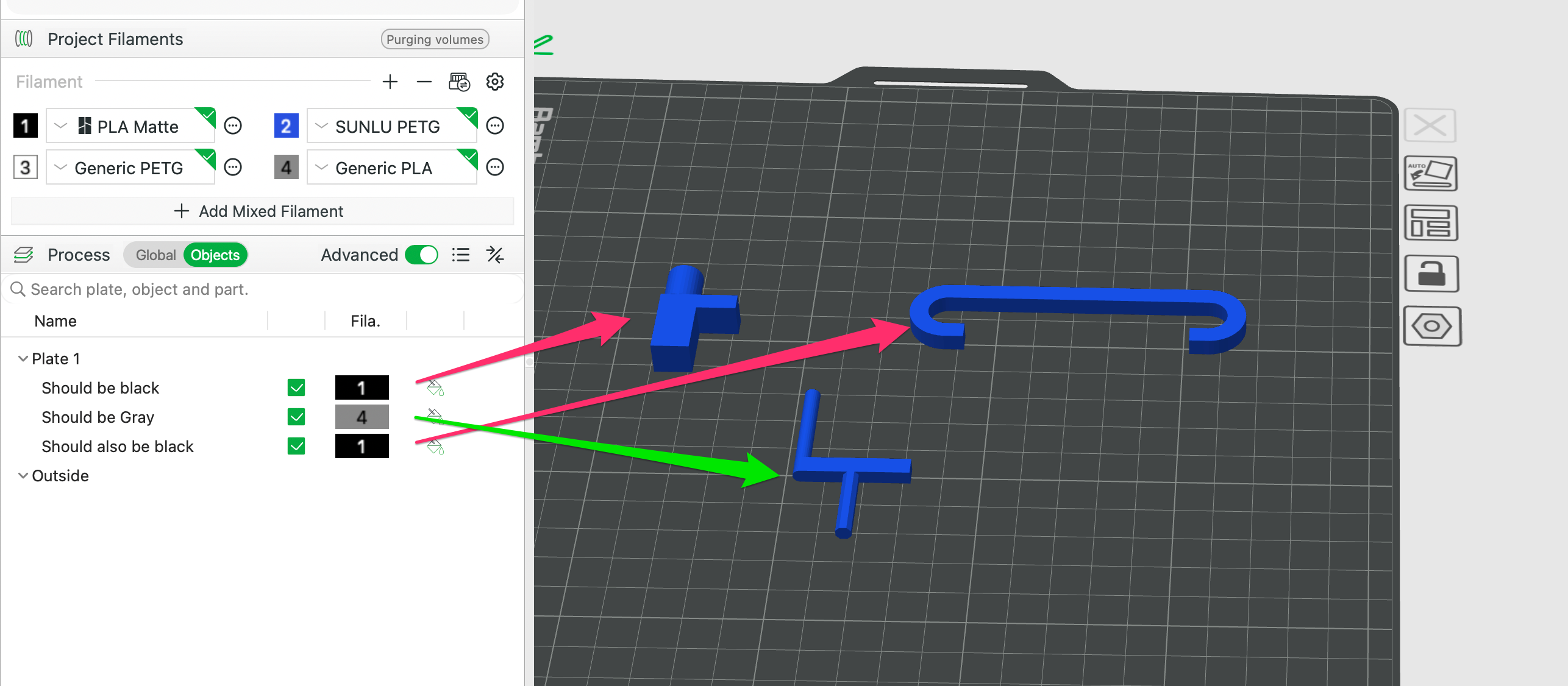This screenshot has width=1568, height=686.
Task: Open the SUNLU PETG filament dropdown
Action: click(391, 126)
